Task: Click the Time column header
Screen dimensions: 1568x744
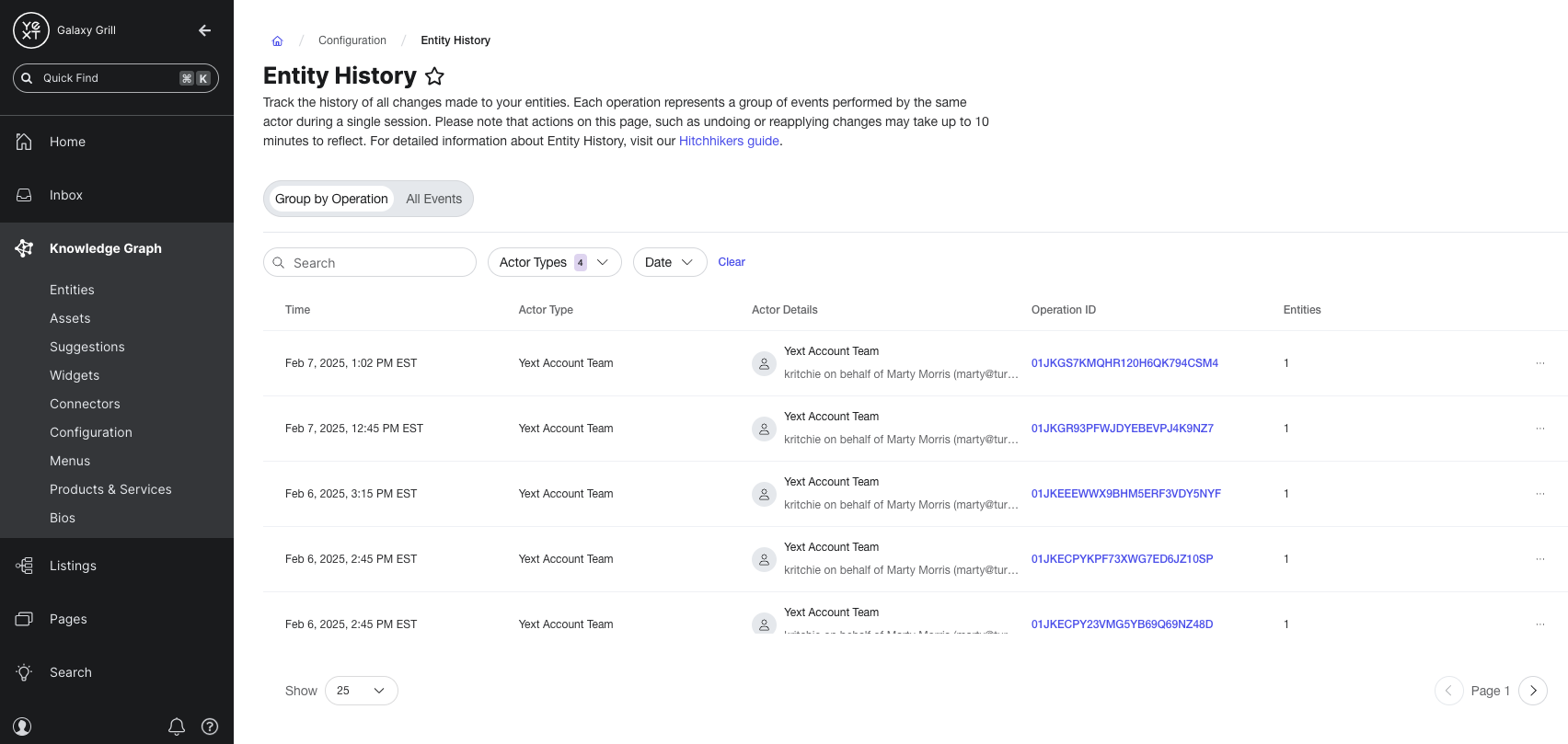Action: pyautogui.click(x=297, y=310)
